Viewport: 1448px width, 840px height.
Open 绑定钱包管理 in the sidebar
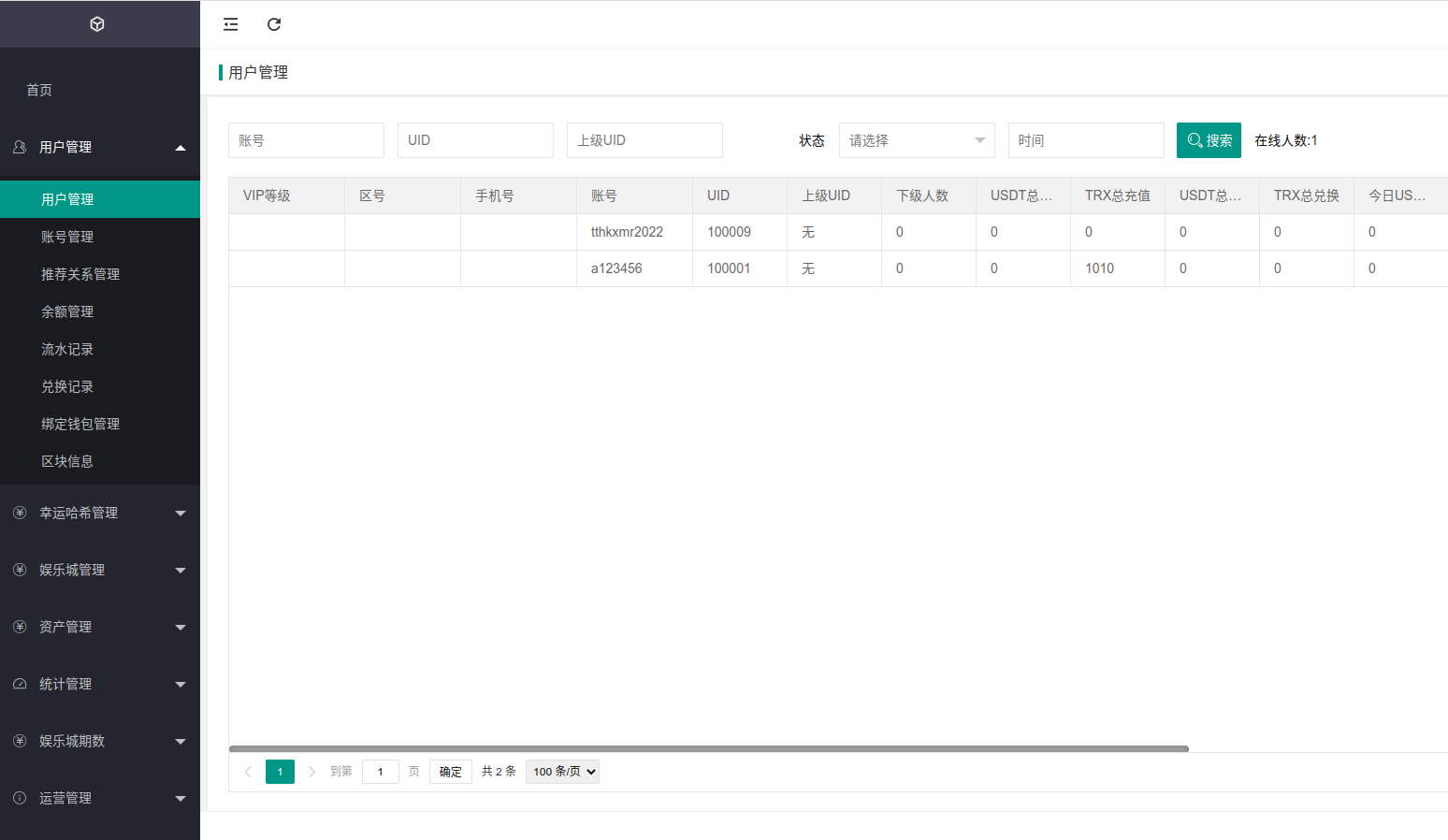[x=80, y=424]
